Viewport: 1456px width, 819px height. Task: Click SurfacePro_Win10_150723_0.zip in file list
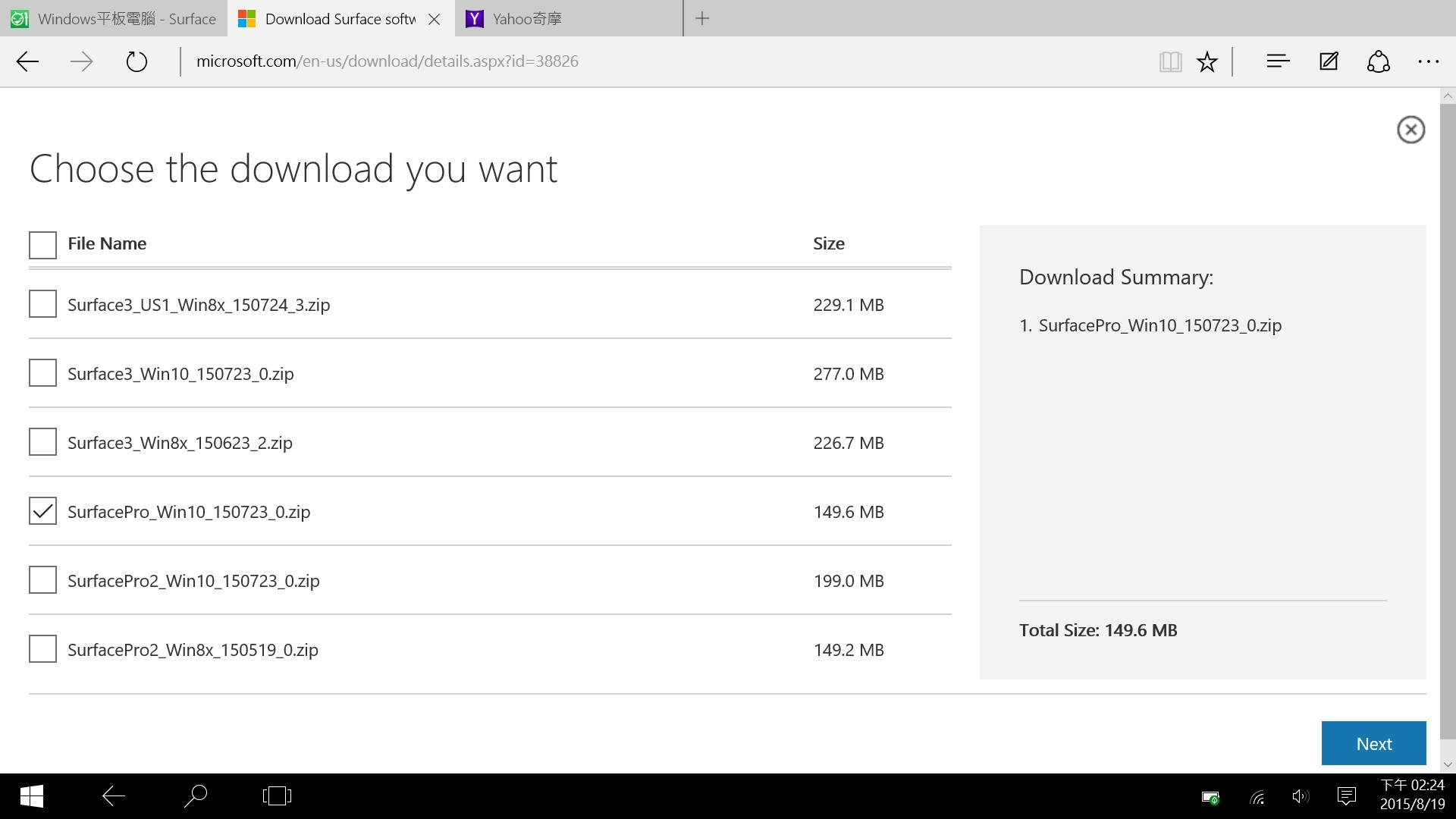(189, 512)
